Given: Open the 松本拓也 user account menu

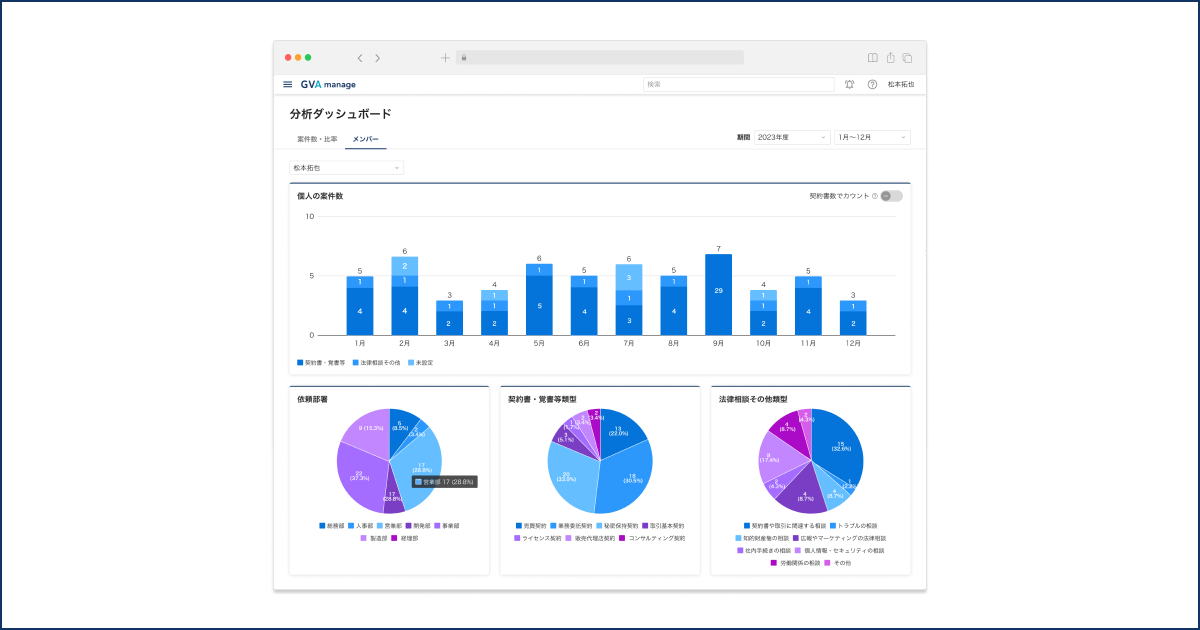Looking at the screenshot, I should pos(901,85).
